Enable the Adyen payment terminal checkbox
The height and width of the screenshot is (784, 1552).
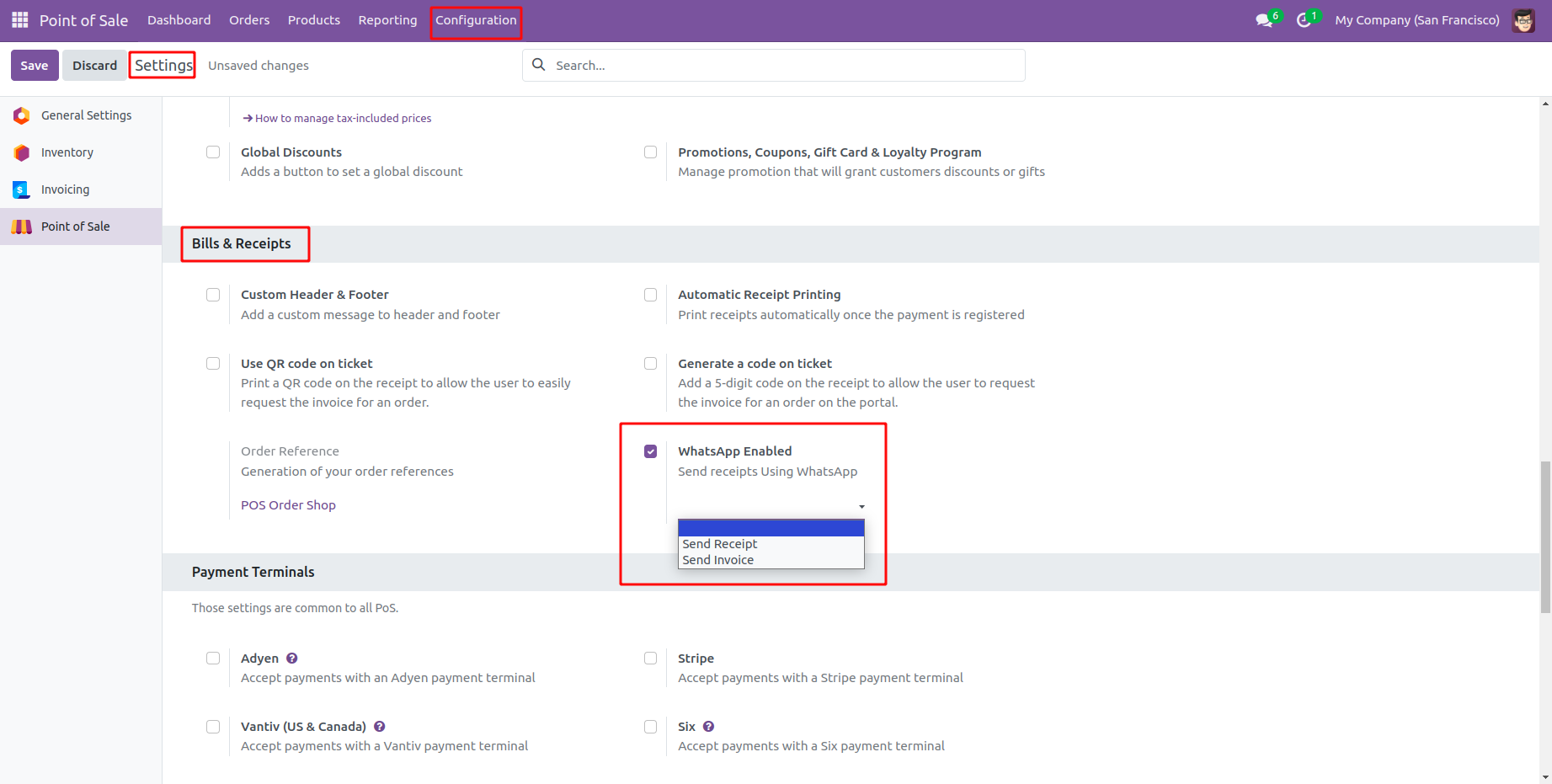[x=213, y=659]
